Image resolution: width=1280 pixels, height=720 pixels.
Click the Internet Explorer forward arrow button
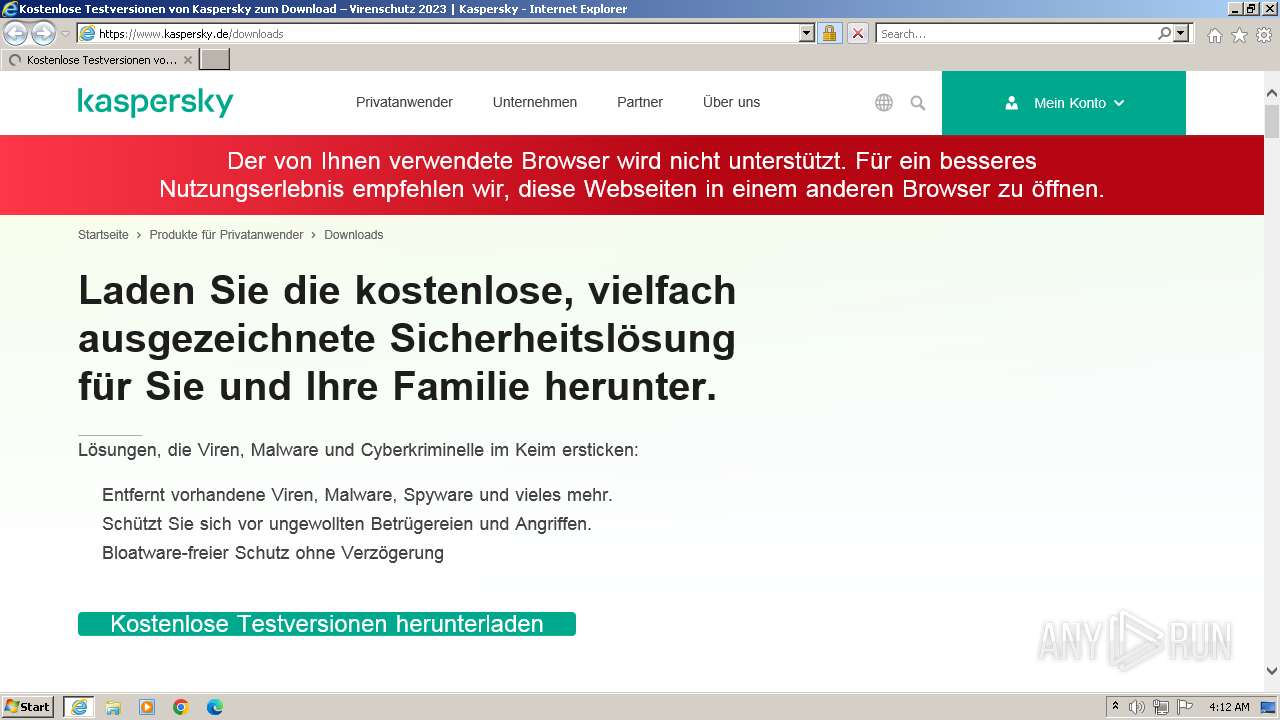point(43,33)
